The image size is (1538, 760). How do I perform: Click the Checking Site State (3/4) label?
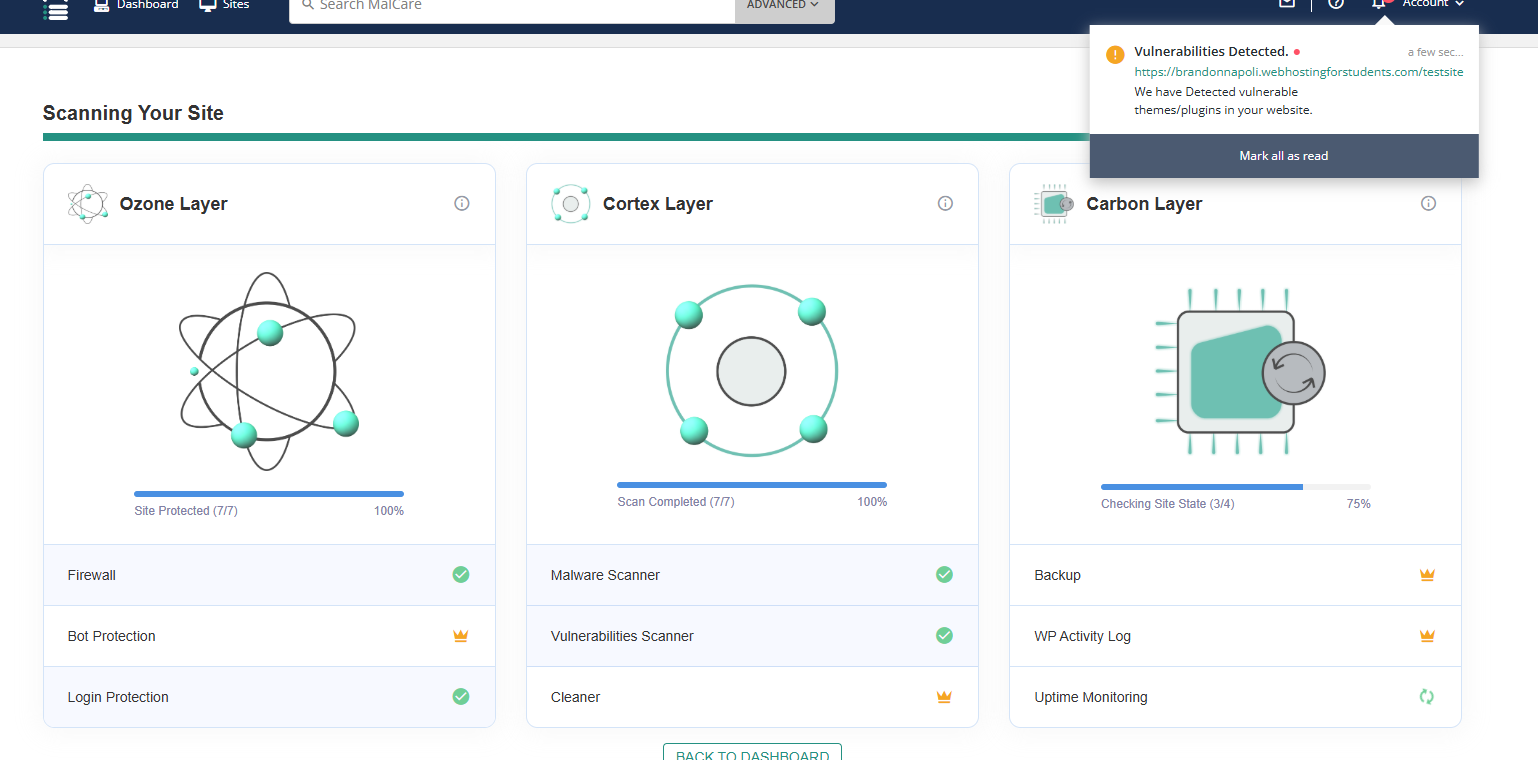coord(1168,504)
